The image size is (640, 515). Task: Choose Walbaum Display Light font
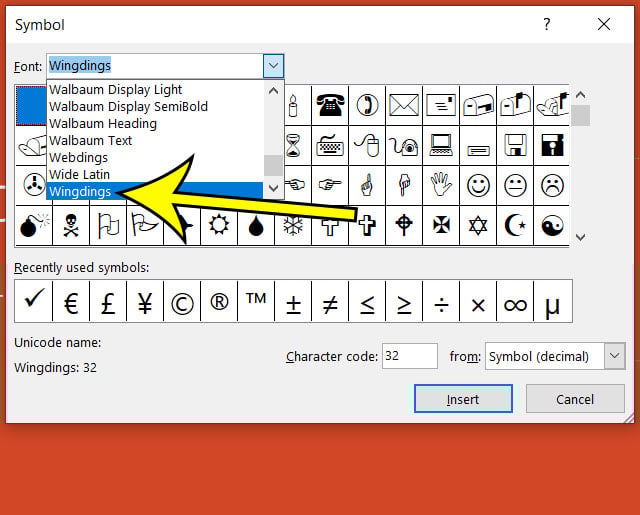tap(155, 89)
